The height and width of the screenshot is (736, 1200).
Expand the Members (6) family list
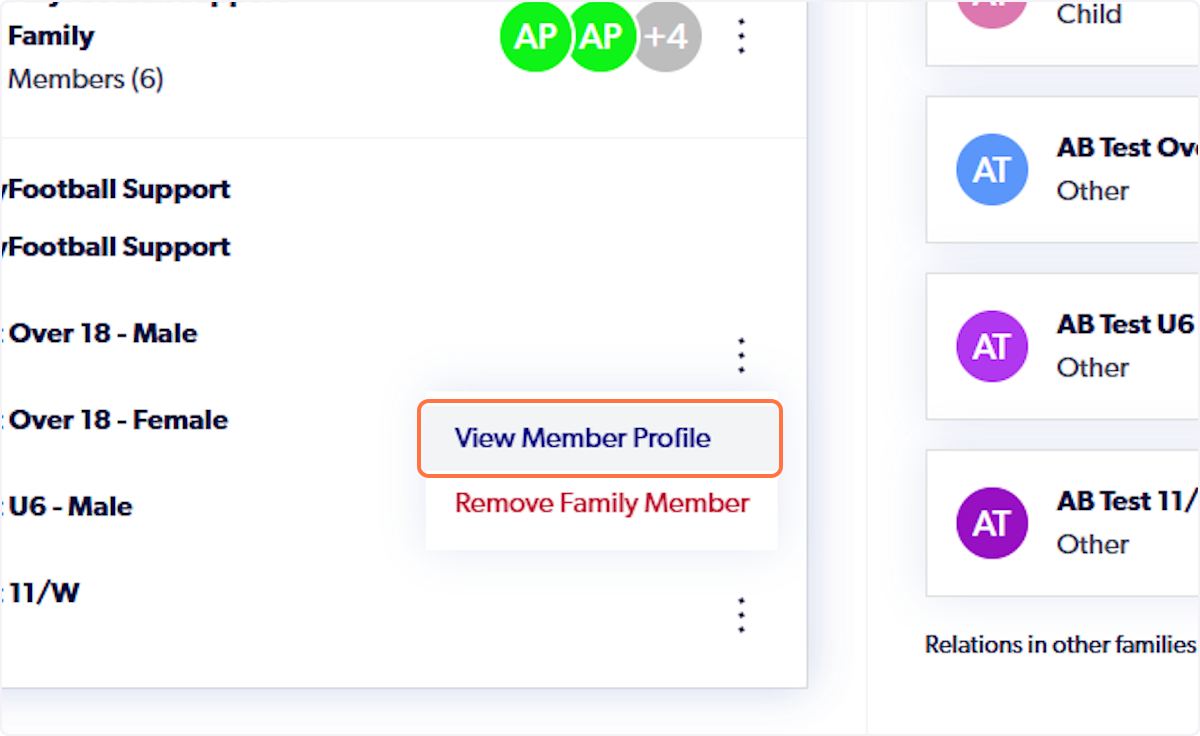pyautogui.click(x=85, y=79)
